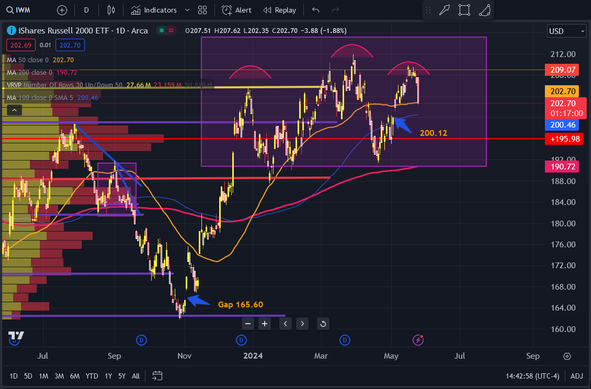Open dividend marker near March
This screenshot has width=591, height=389.
point(344,340)
